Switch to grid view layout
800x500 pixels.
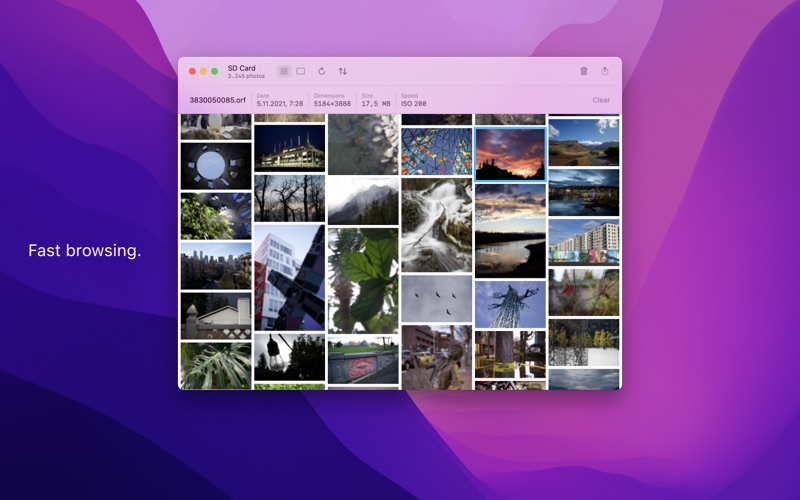click(x=284, y=71)
